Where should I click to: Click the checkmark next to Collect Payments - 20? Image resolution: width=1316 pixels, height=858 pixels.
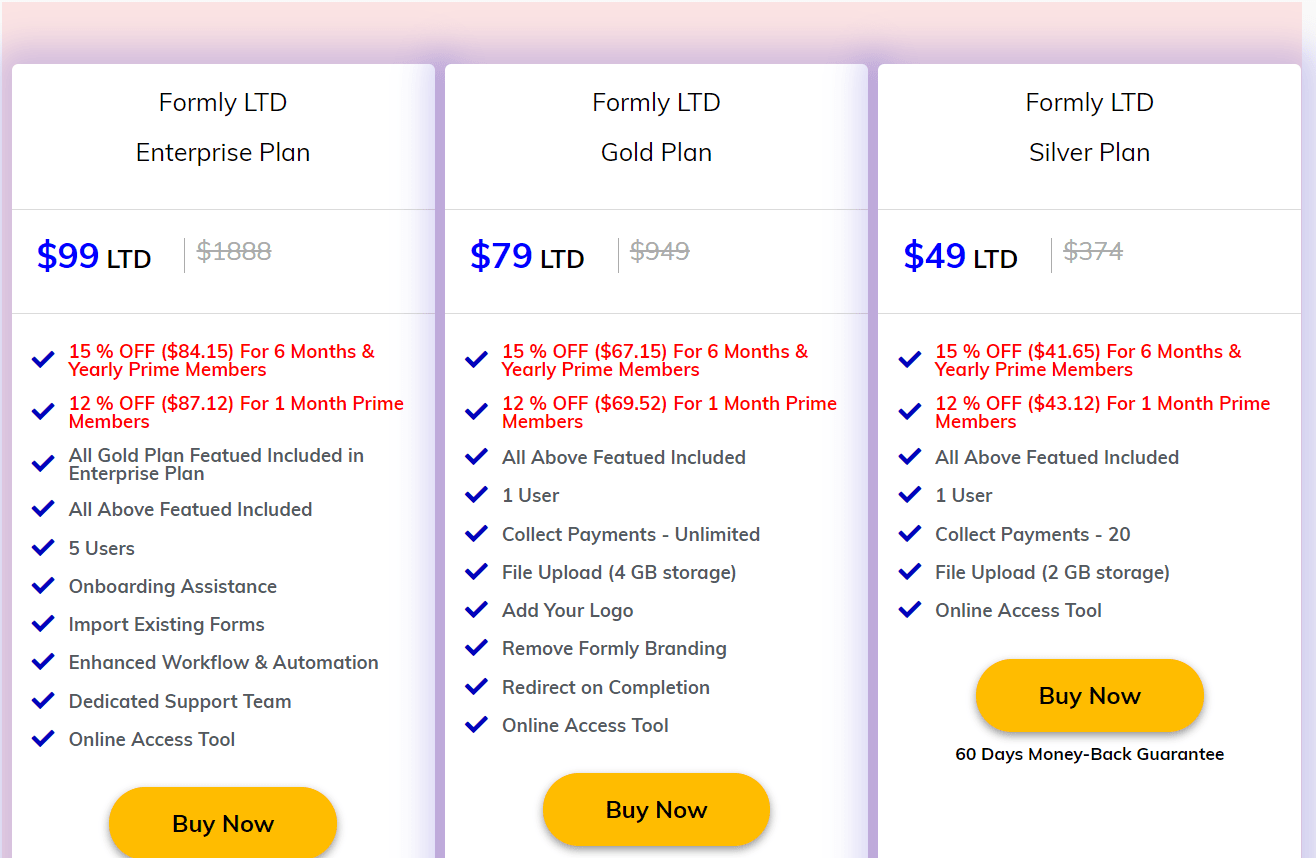pos(909,533)
